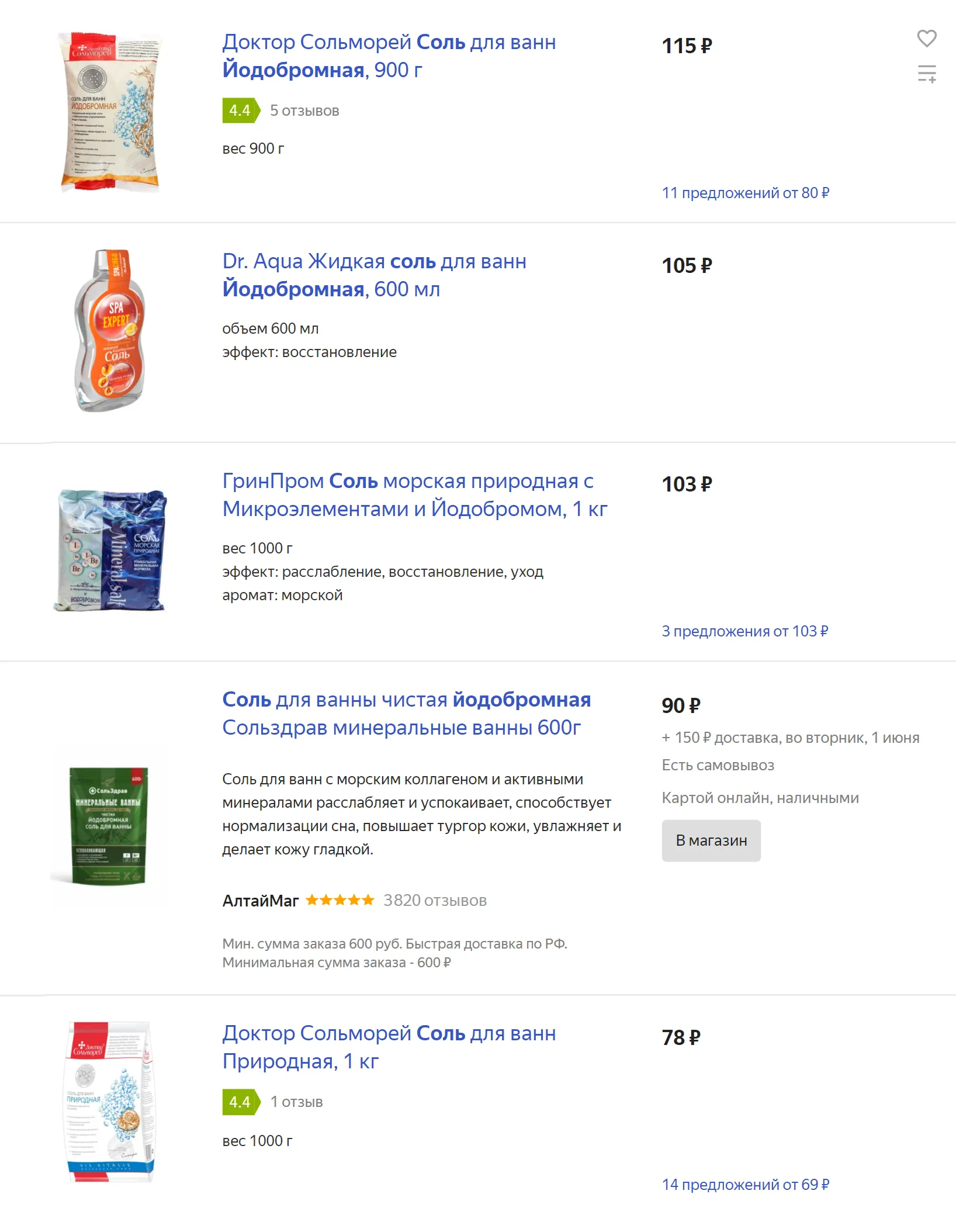View 14 предложений от 69 ₽ offers

[x=746, y=1185]
